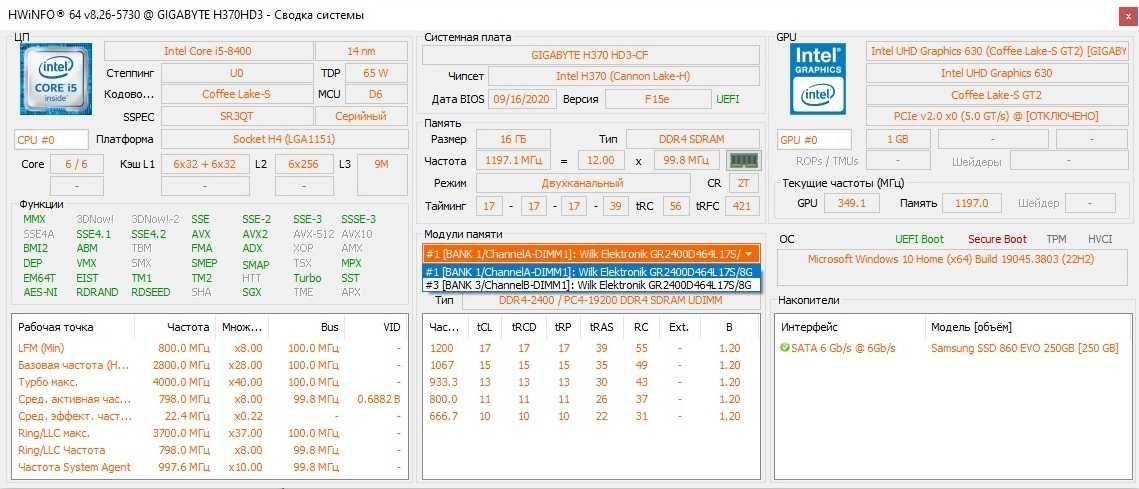Select the U0 stepping value
The image size is (1139, 489).
237,73
